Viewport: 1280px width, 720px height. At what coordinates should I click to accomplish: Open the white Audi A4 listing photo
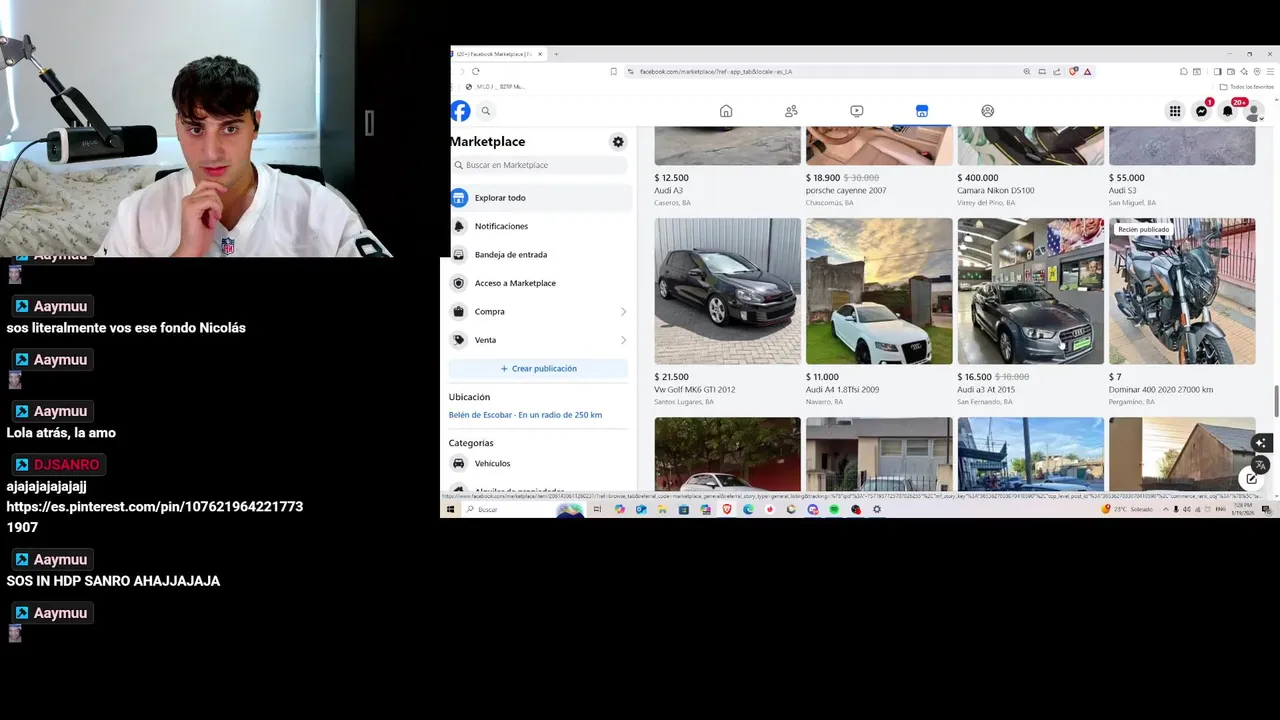point(879,291)
